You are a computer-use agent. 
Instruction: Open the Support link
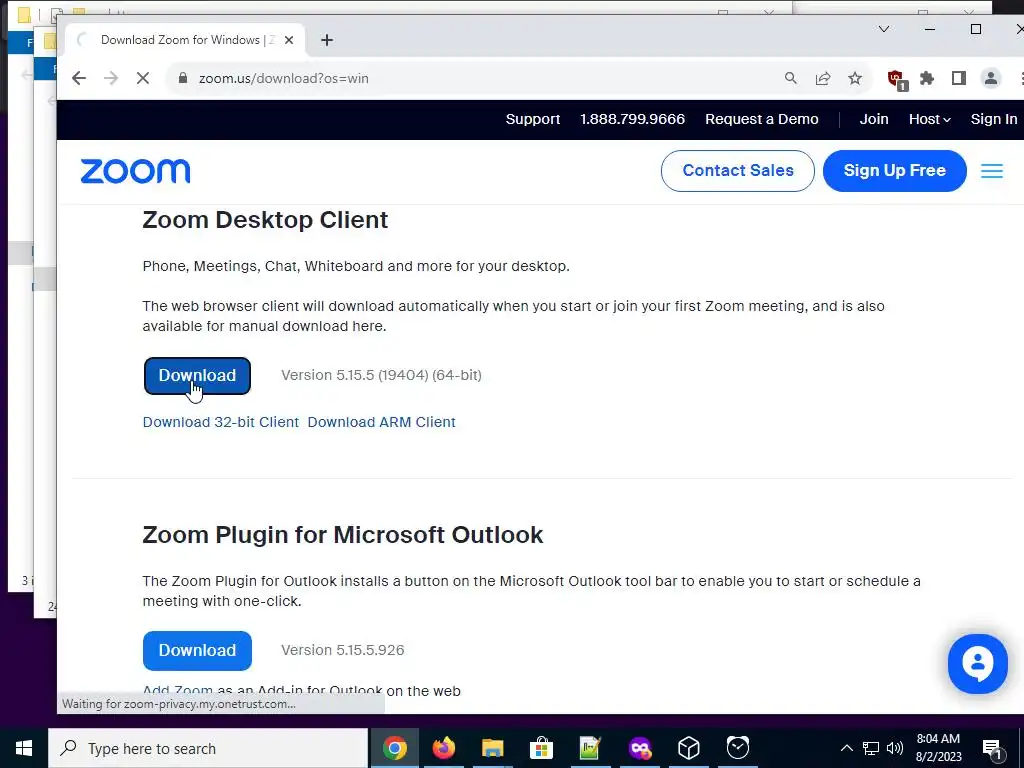click(x=533, y=120)
